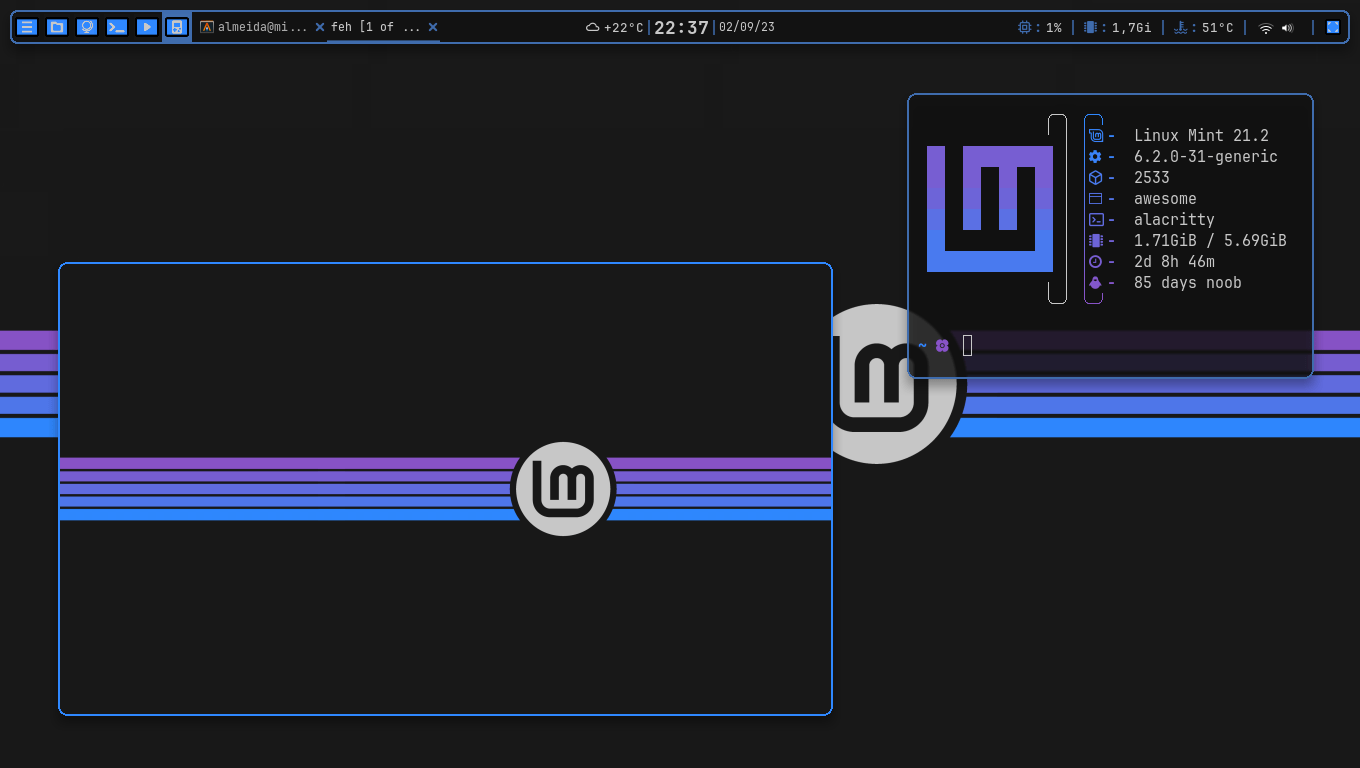Switch to the web browser globe tag
Viewport: 1360px width, 768px height.
point(87,27)
